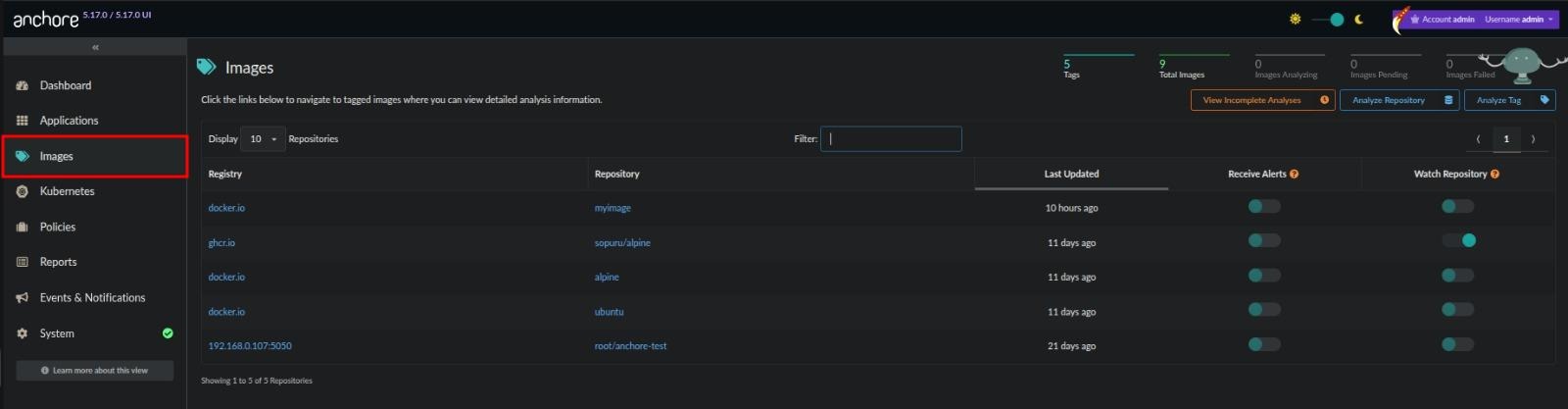
Task: Click the sun light-mode icon
Action: point(1296,19)
